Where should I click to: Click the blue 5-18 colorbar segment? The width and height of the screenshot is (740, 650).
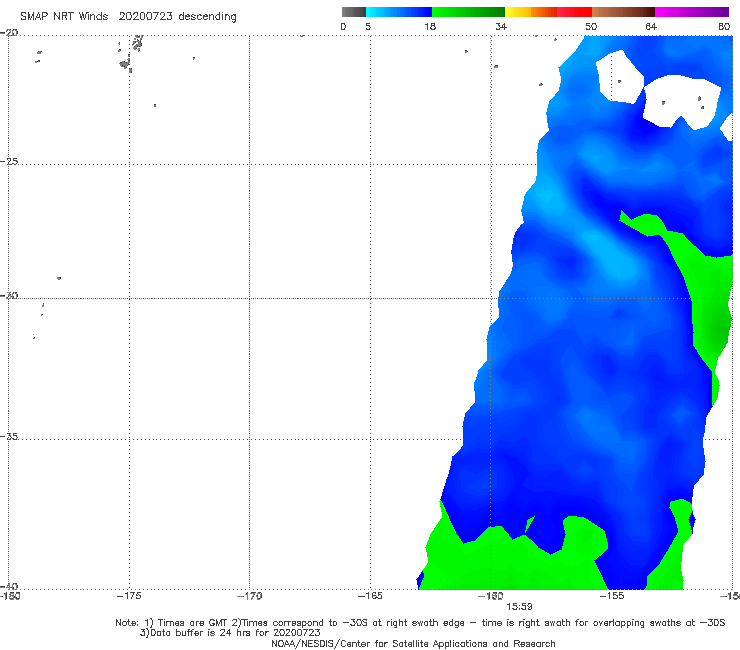[x=399, y=12]
